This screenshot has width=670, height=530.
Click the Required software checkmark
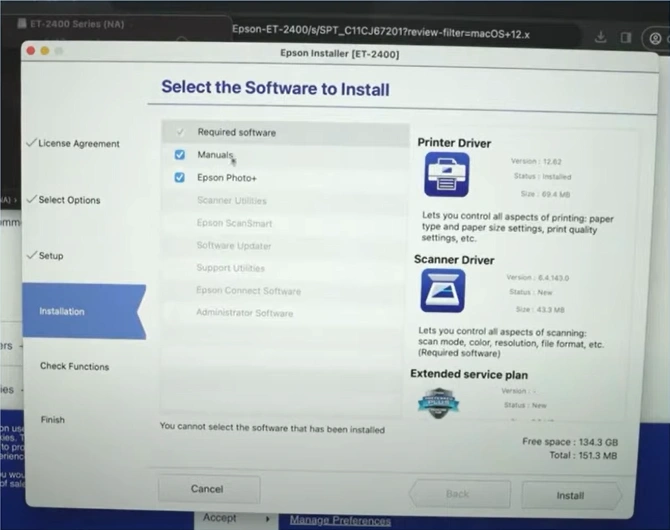[180, 132]
